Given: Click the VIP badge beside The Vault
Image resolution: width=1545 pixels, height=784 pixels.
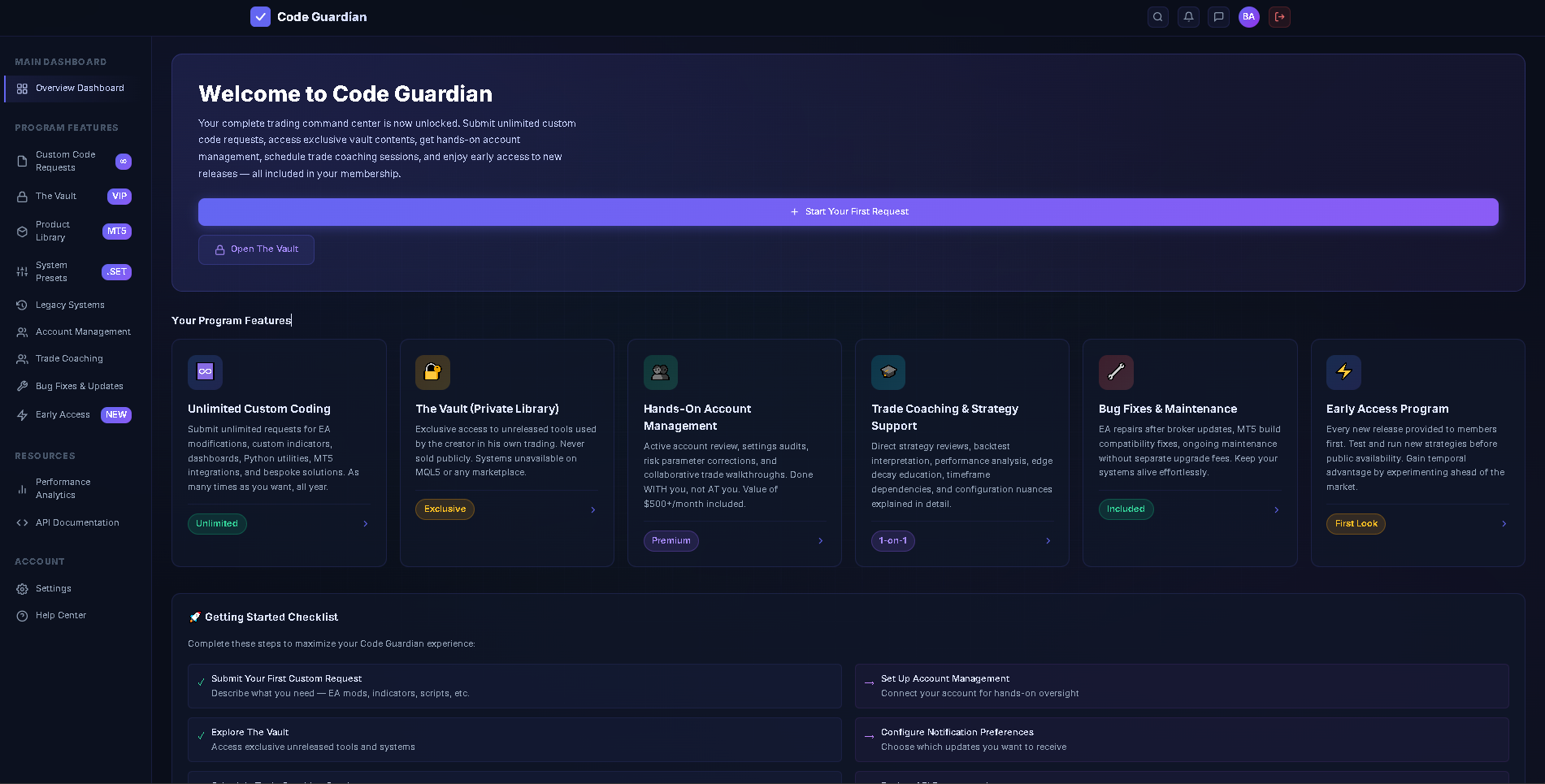Looking at the screenshot, I should [x=119, y=197].
